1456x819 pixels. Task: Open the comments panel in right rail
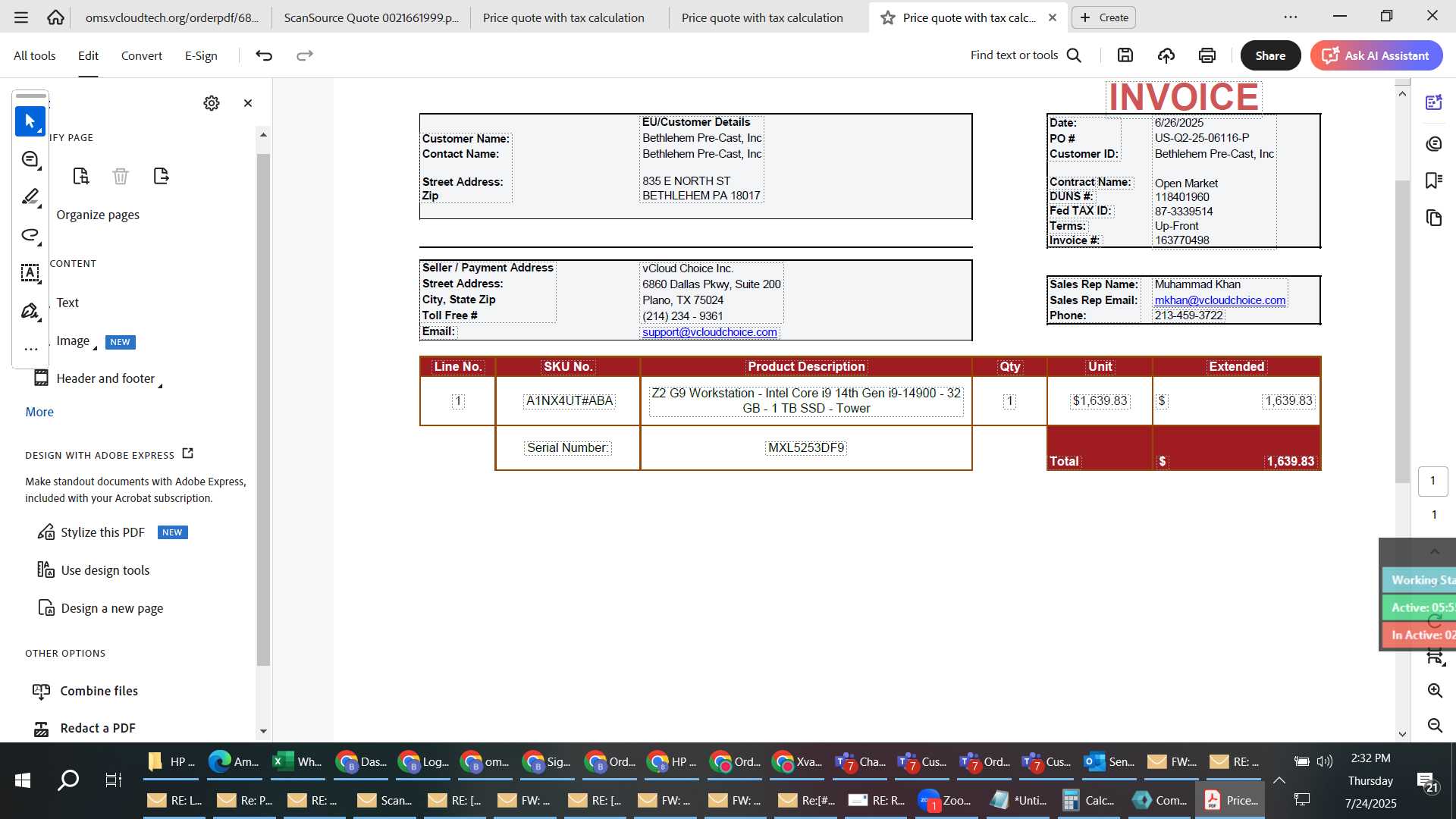tap(1434, 144)
